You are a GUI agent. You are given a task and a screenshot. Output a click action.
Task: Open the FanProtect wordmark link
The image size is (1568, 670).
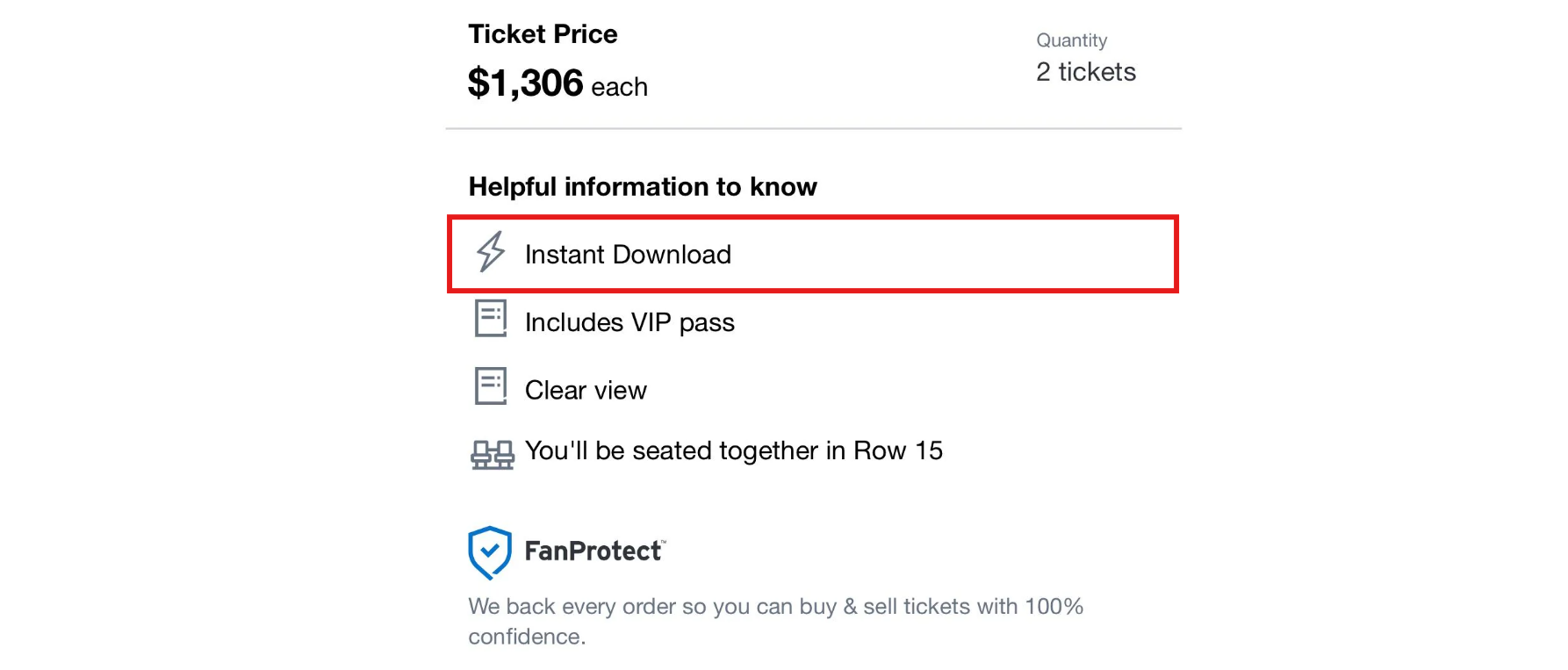(593, 551)
